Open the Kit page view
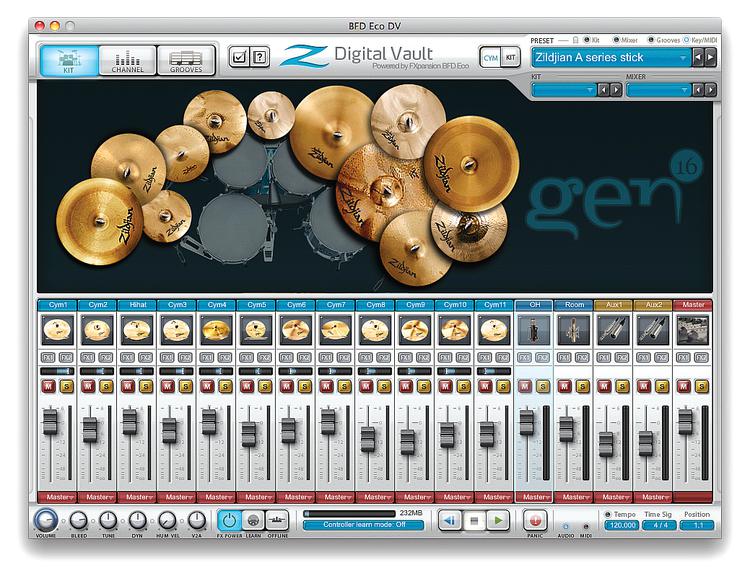 pos(70,59)
